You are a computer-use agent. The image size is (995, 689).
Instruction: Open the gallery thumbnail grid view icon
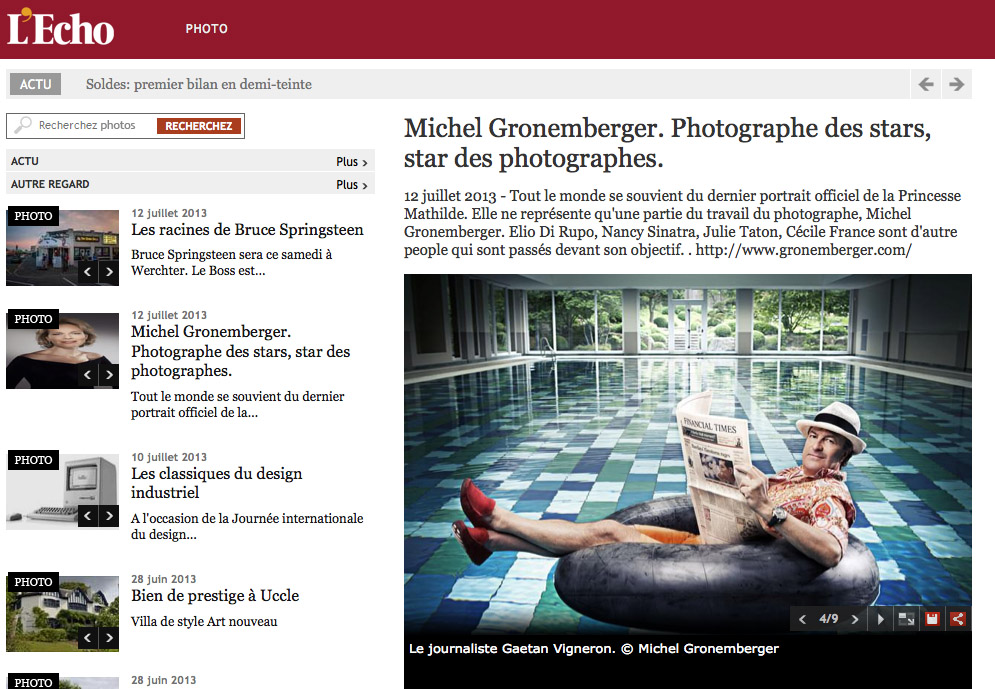906,619
